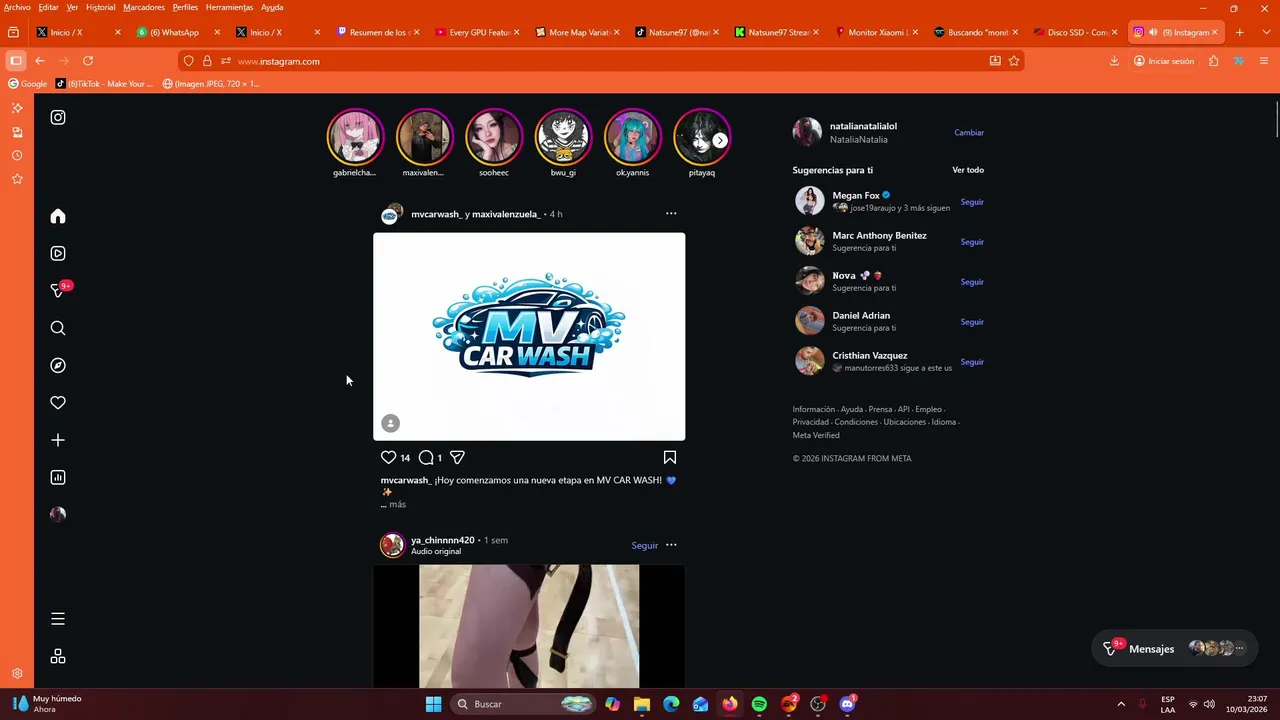Open direct messages icon with 9+ badge

58,290
